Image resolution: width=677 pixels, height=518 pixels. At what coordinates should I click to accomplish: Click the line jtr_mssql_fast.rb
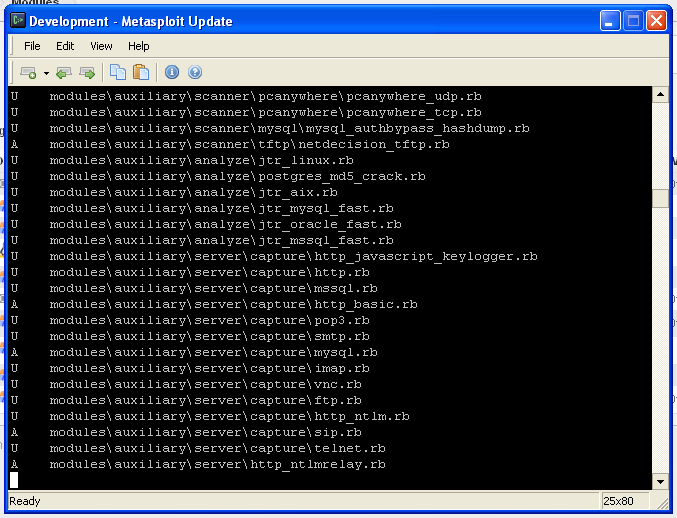click(x=202, y=240)
